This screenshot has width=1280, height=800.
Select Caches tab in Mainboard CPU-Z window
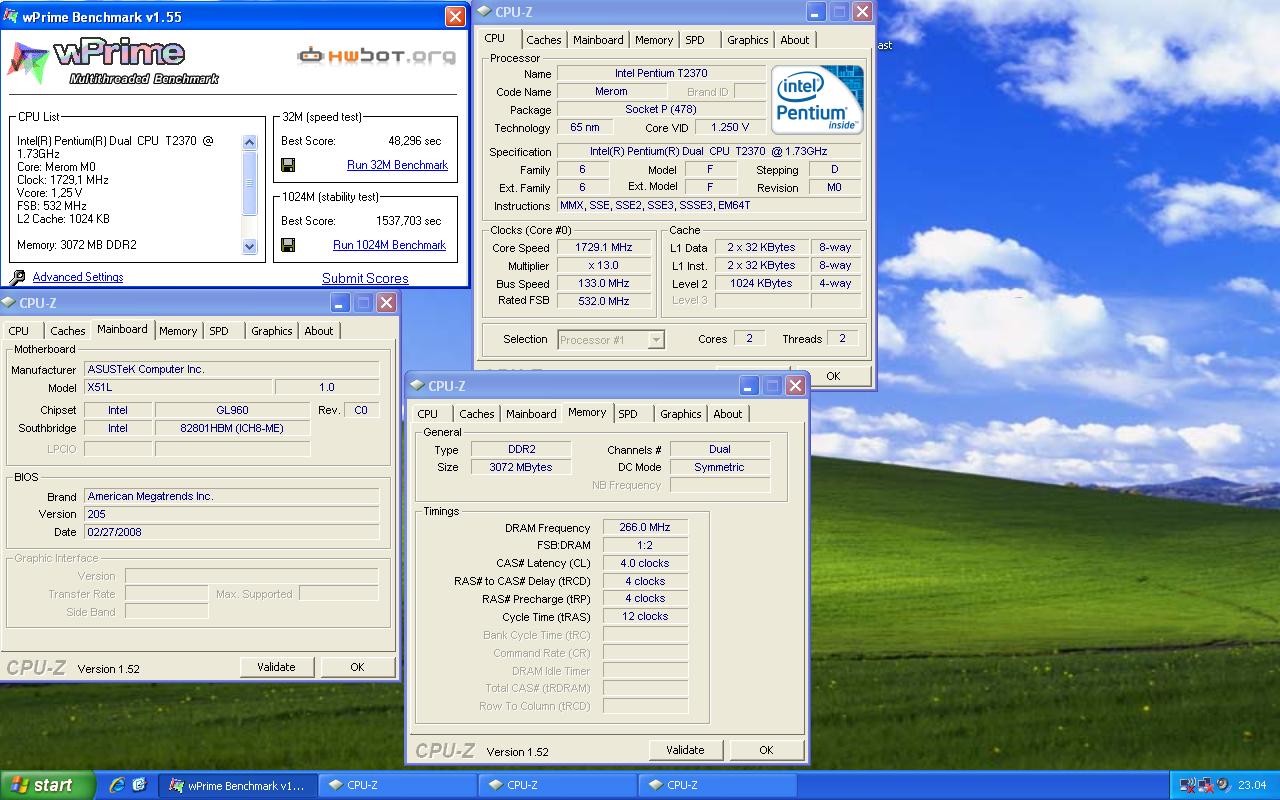[x=68, y=331]
